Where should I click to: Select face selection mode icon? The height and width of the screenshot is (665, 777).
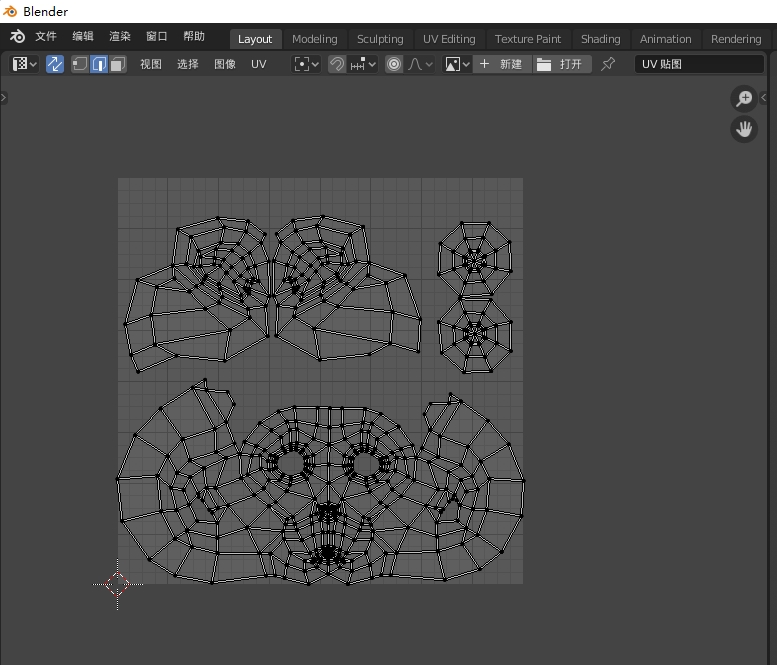point(117,64)
